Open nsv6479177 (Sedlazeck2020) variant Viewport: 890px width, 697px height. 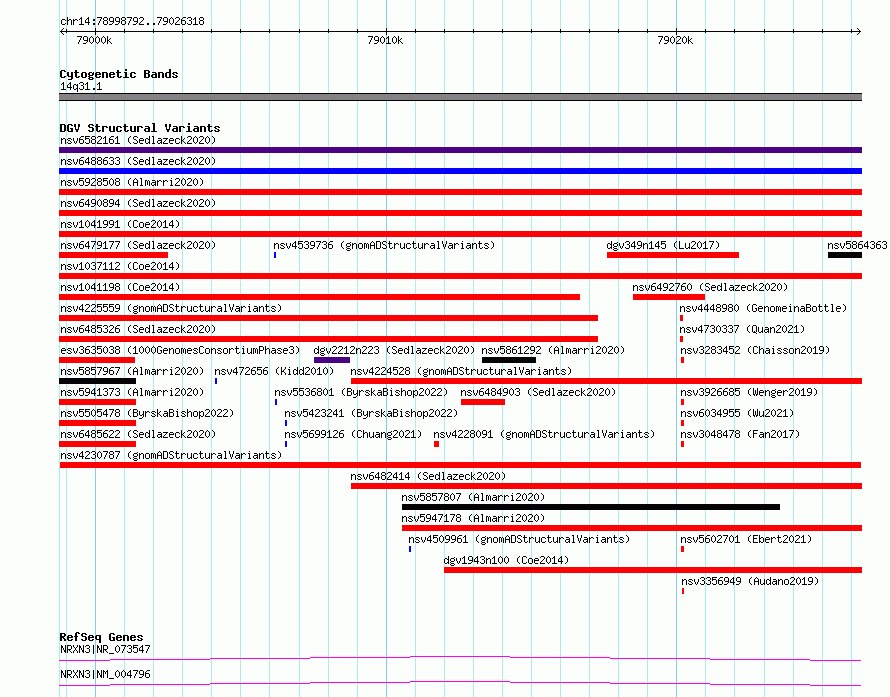138,245
